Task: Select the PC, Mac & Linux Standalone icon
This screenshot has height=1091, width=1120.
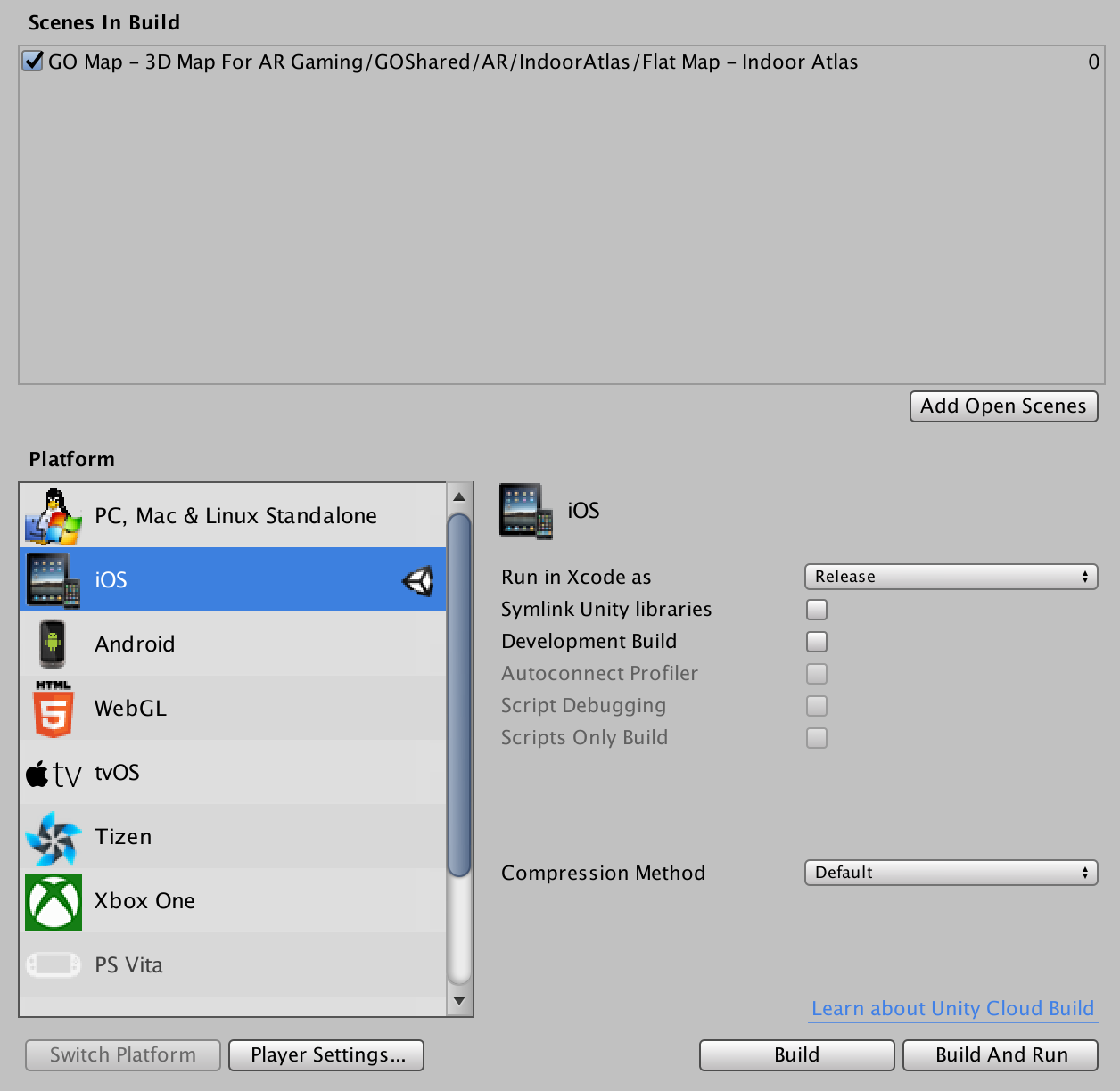Action: coord(53,515)
